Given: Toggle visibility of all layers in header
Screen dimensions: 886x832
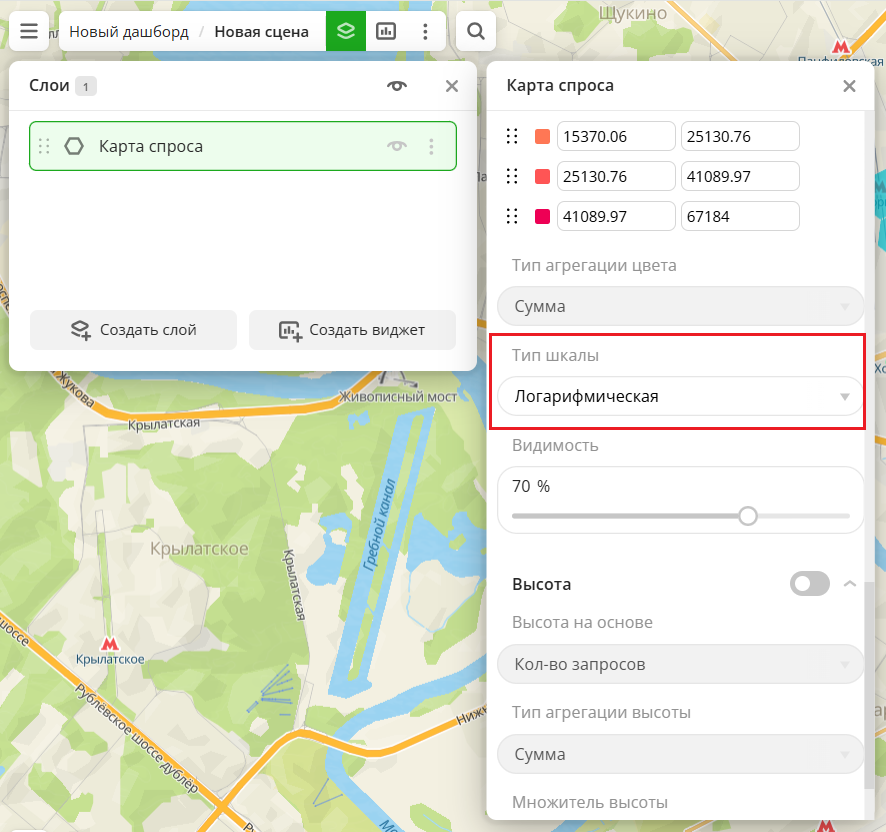Looking at the screenshot, I should point(397,86).
